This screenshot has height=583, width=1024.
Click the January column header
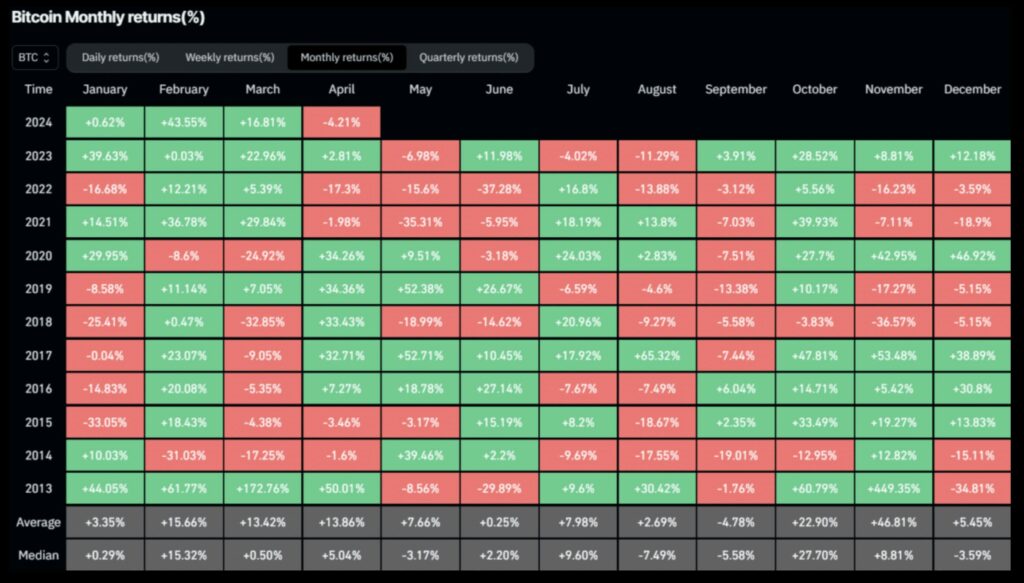(104, 89)
